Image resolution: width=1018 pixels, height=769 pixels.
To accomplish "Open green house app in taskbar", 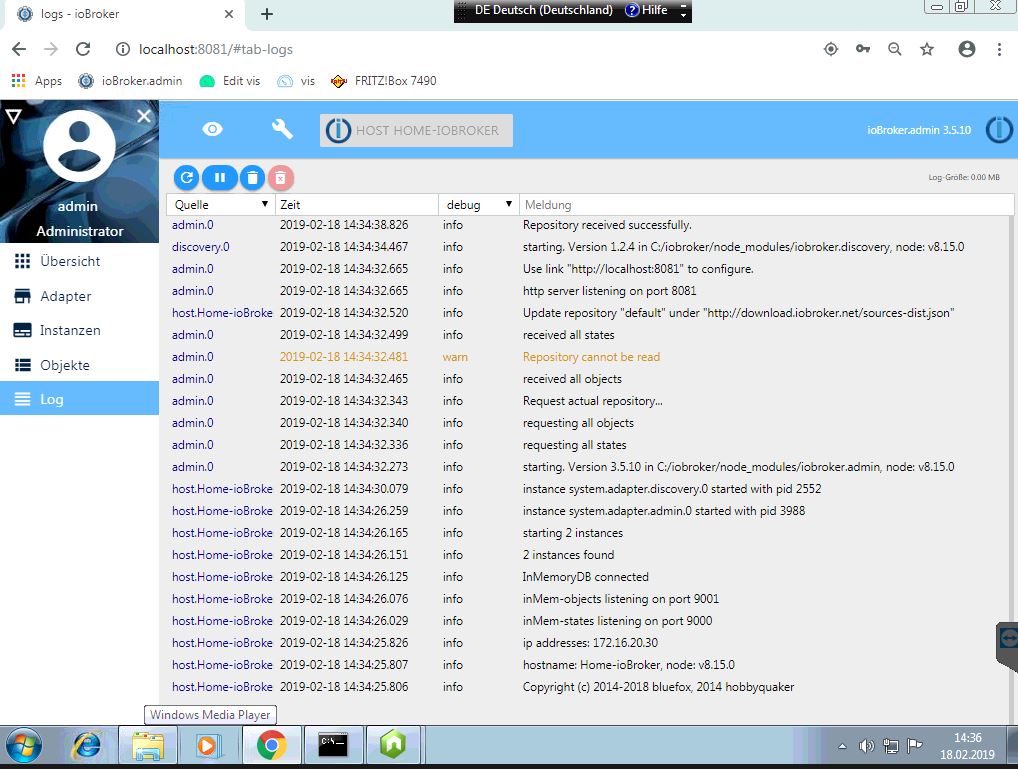I will [x=393, y=746].
